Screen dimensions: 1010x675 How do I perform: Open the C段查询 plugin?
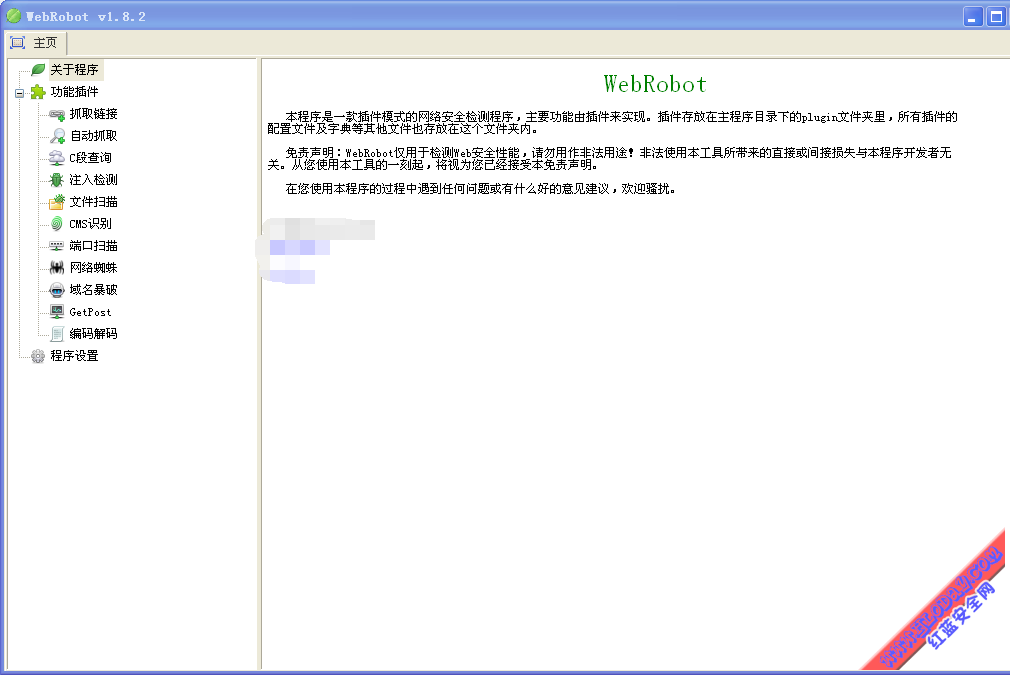[x=90, y=158]
